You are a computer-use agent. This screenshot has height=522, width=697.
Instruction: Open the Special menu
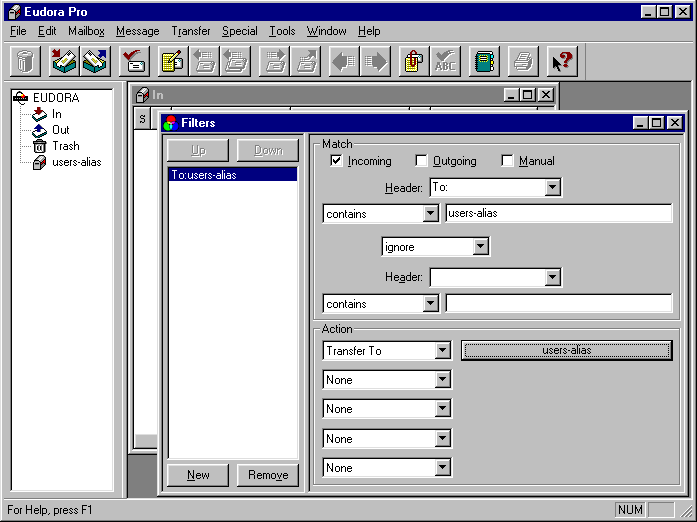(239, 31)
